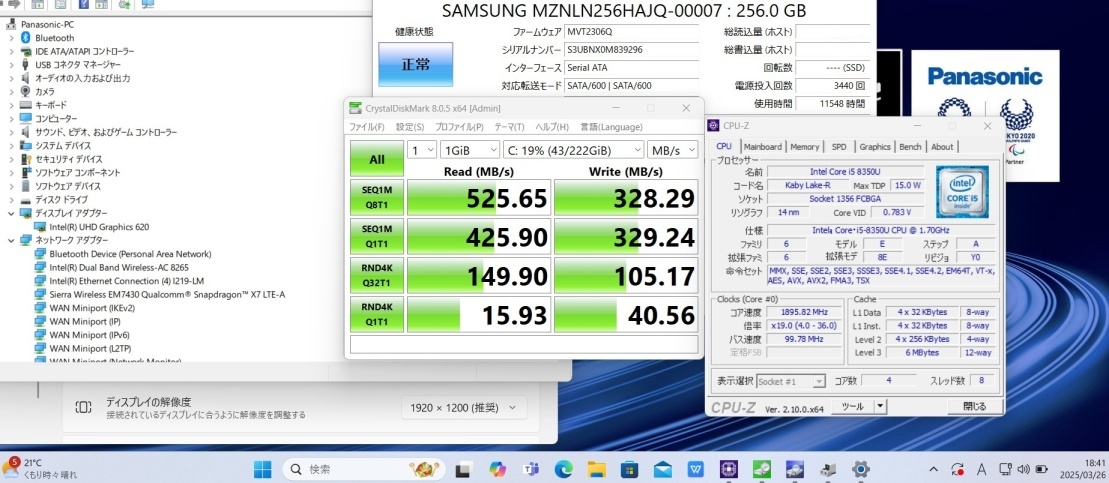
Task: Open Microsoft Store from the taskbar
Action: (x=629, y=469)
